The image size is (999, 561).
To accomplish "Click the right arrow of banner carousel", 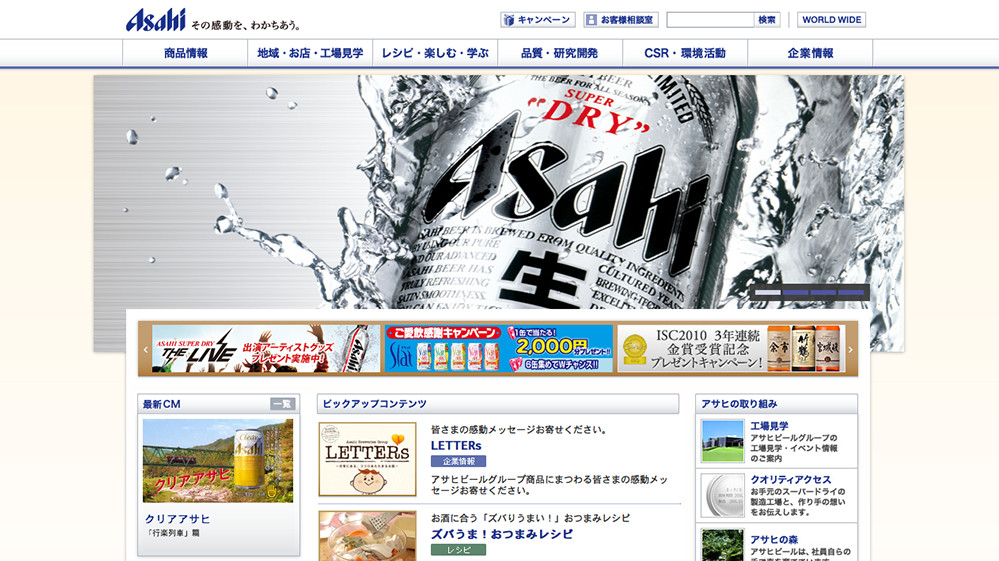I will 851,349.
